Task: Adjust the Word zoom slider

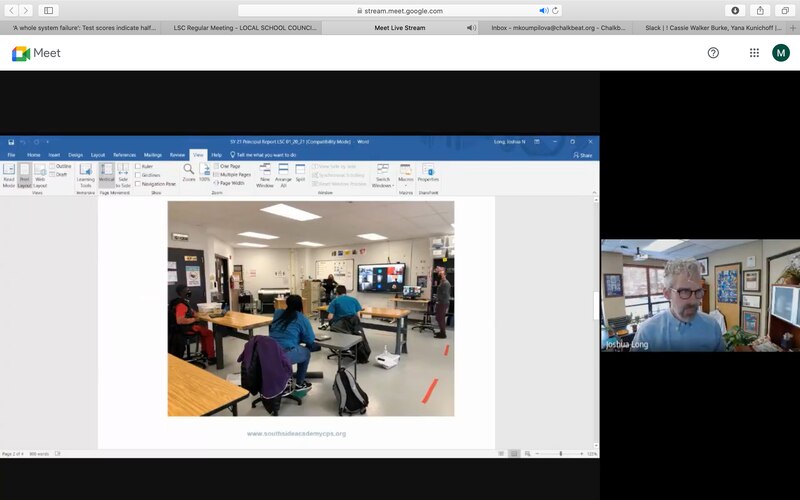Action: point(560,453)
